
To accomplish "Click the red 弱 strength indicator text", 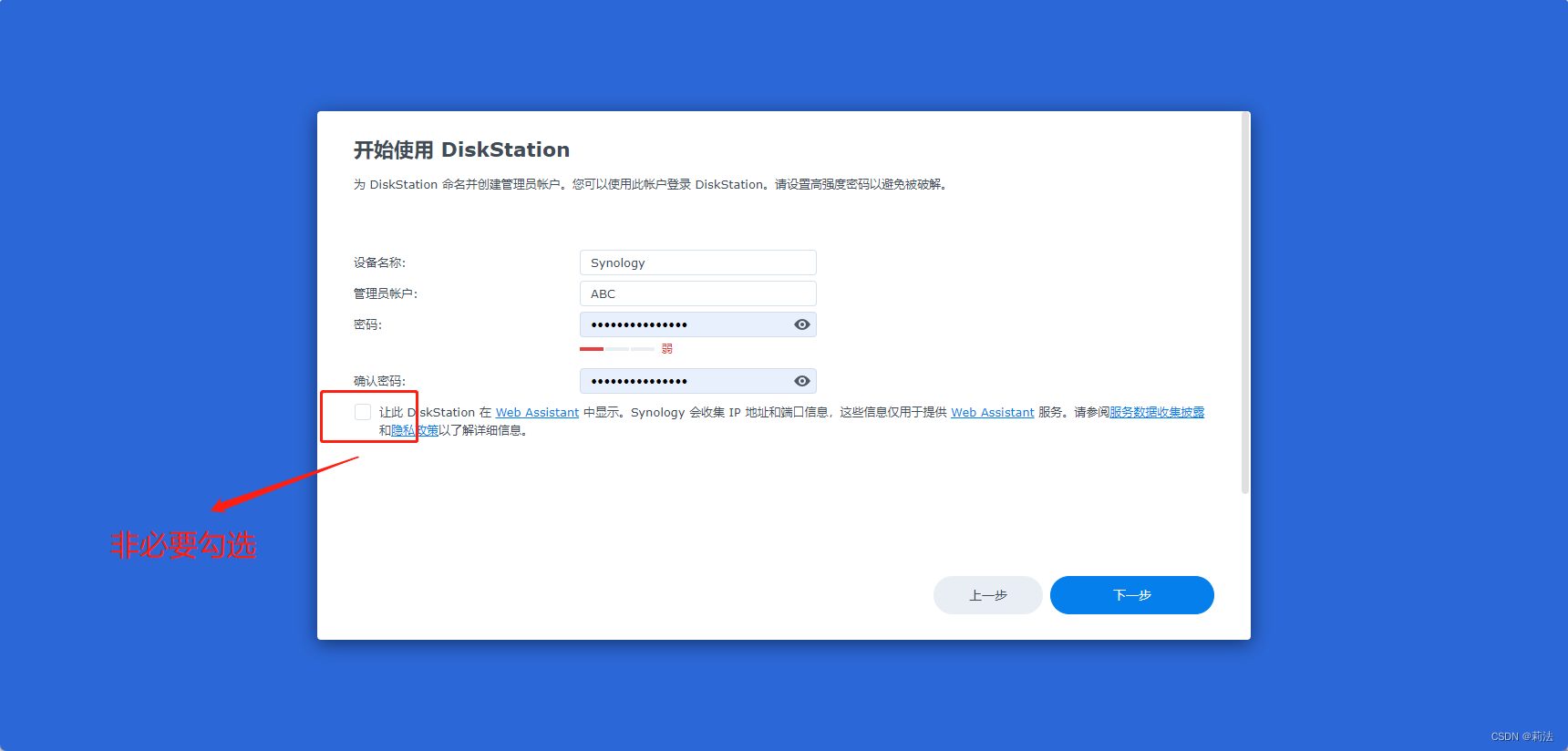I will 667,349.
